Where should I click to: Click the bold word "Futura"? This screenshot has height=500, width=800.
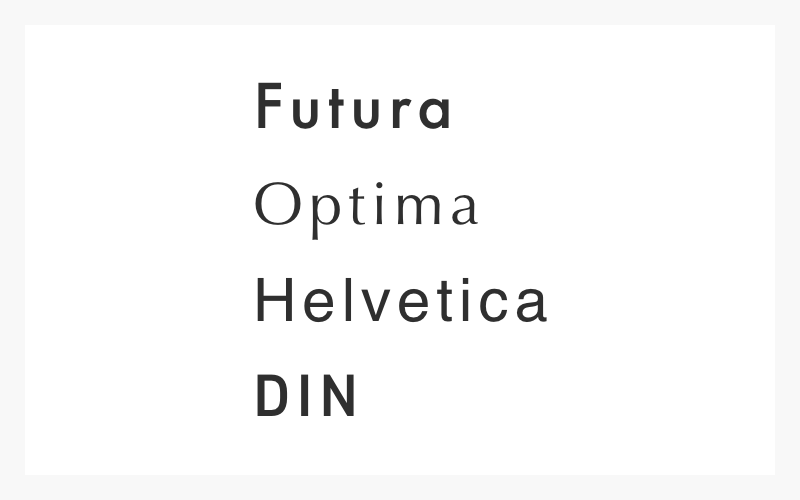[354, 107]
